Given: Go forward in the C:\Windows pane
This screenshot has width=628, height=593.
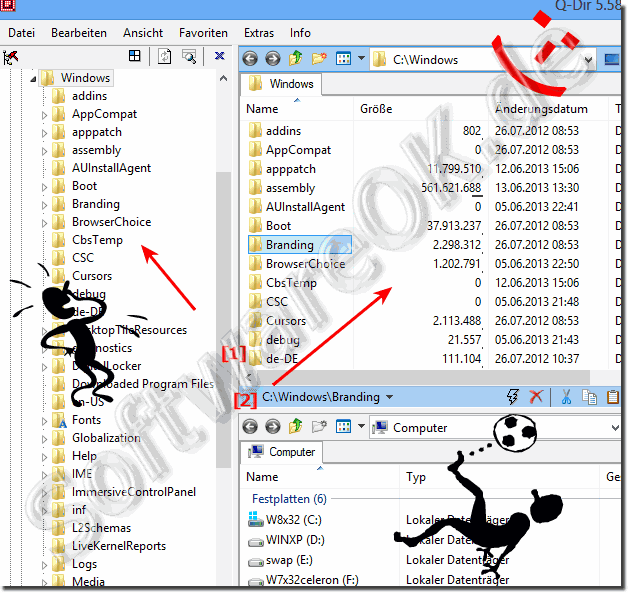Looking at the screenshot, I should [x=273, y=59].
